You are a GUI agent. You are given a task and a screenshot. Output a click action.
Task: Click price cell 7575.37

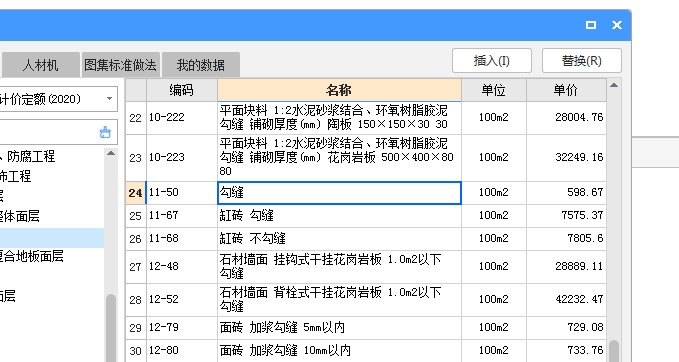(x=566, y=216)
